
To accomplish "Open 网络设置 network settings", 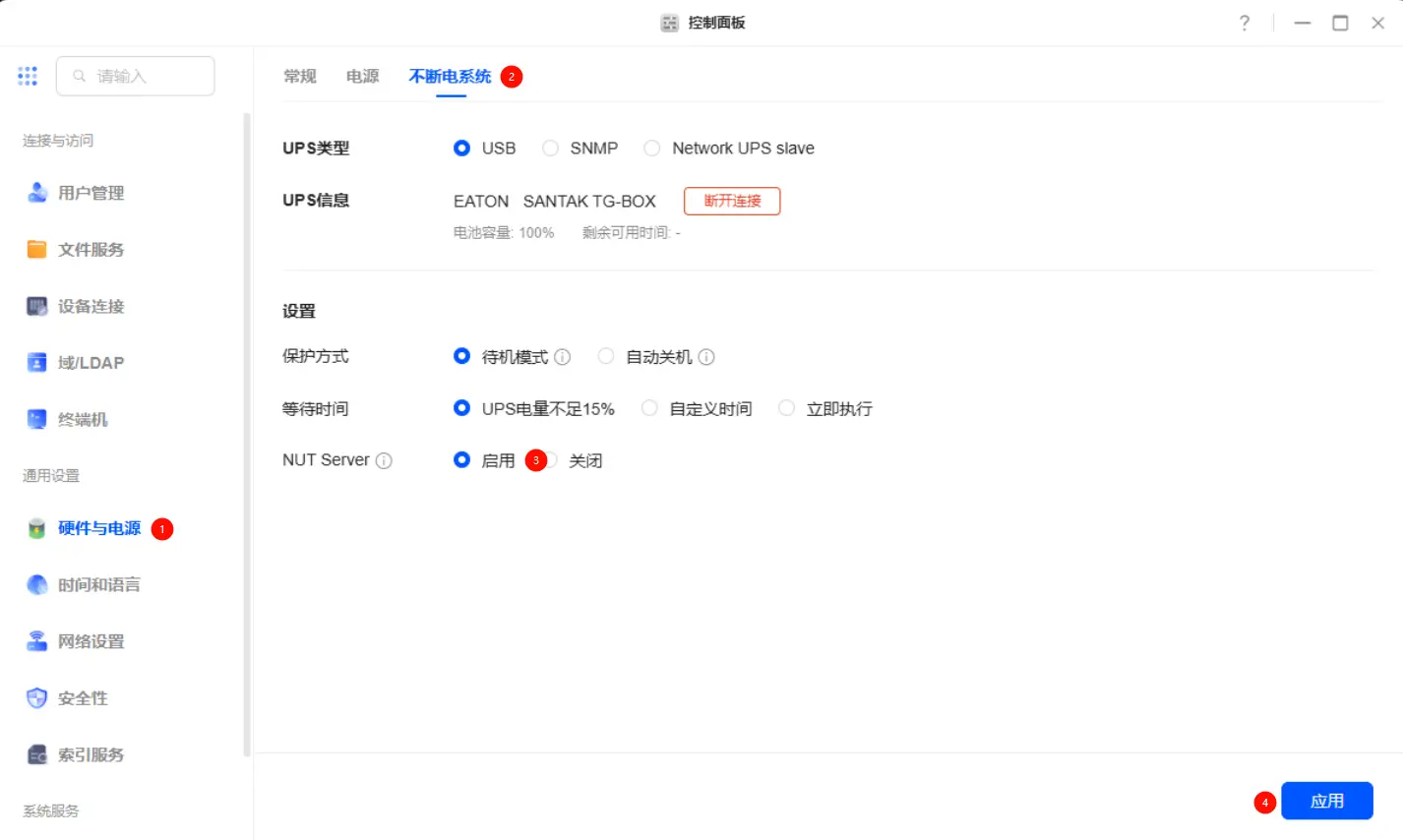I will (91, 641).
